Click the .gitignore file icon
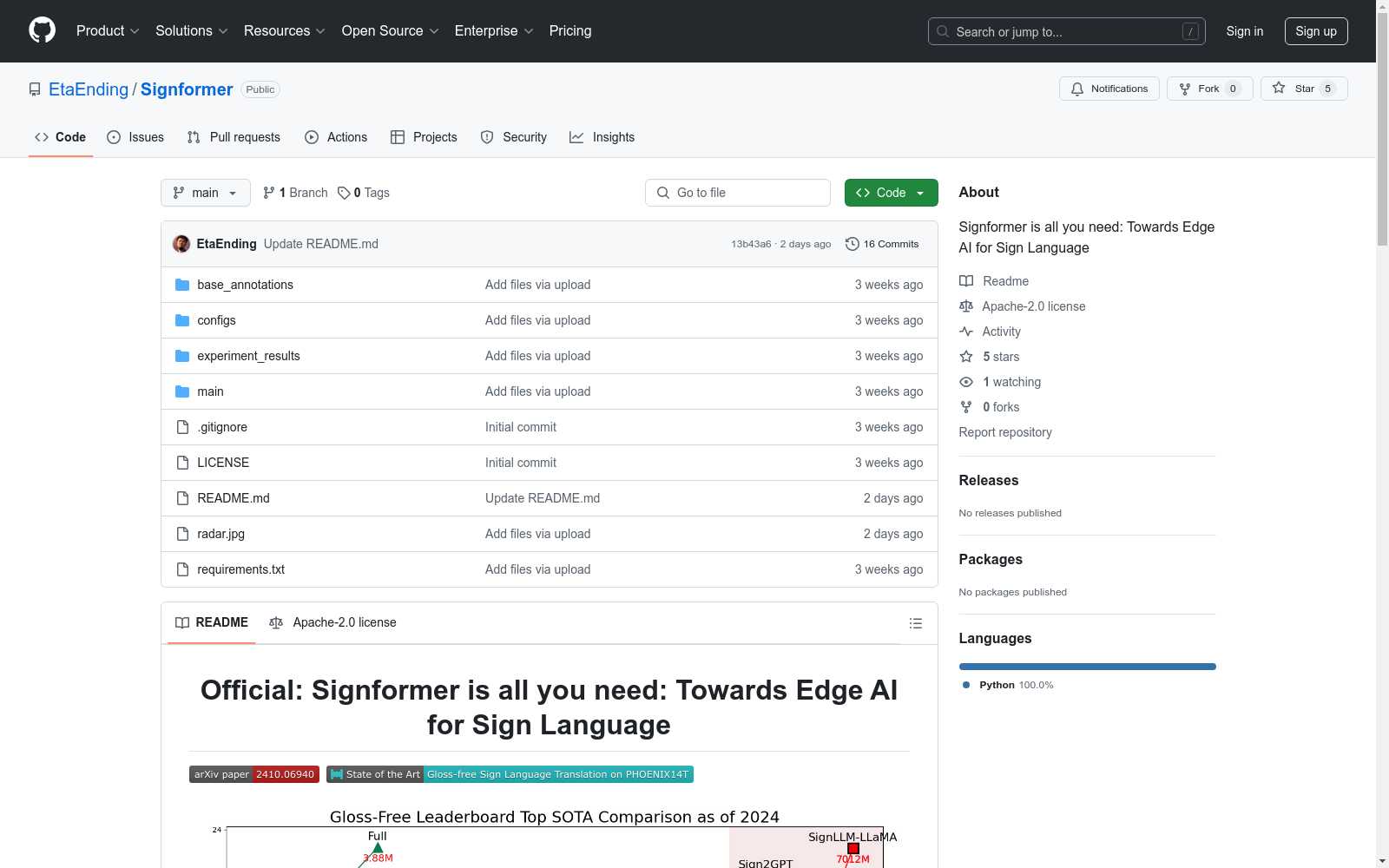The width and height of the screenshot is (1389, 868). coord(182,427)
